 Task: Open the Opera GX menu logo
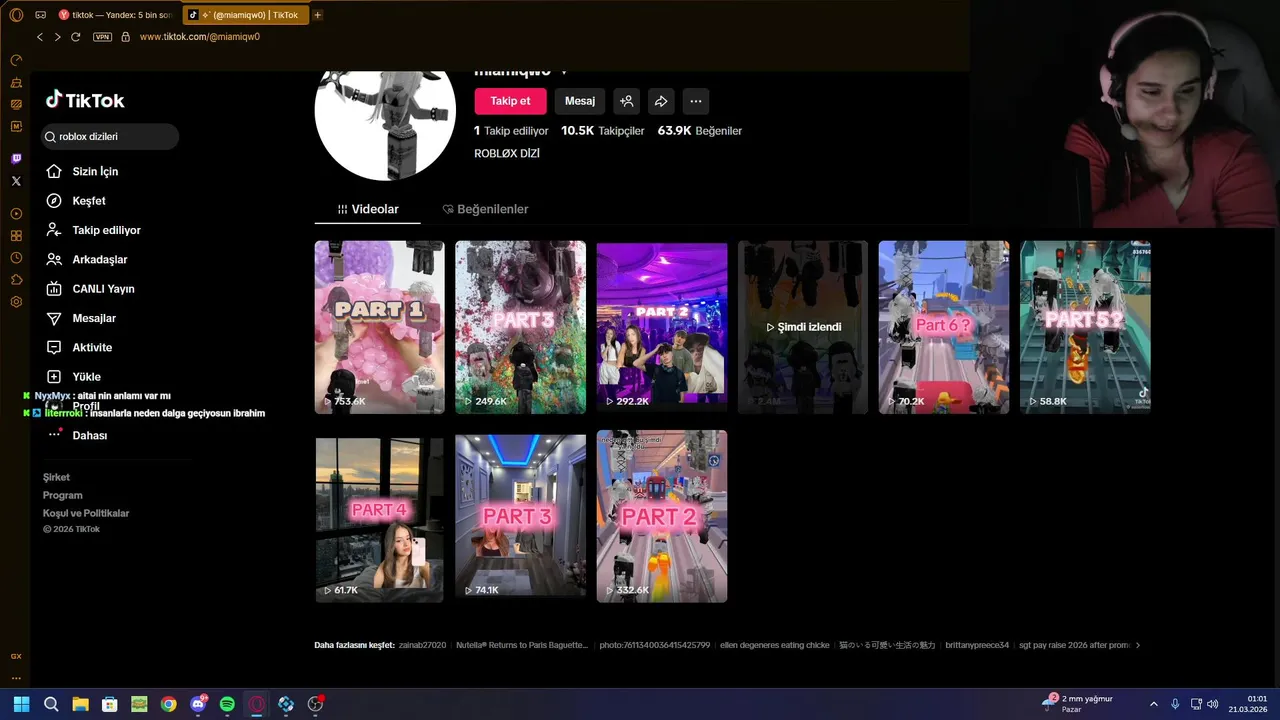click(16, 15)
